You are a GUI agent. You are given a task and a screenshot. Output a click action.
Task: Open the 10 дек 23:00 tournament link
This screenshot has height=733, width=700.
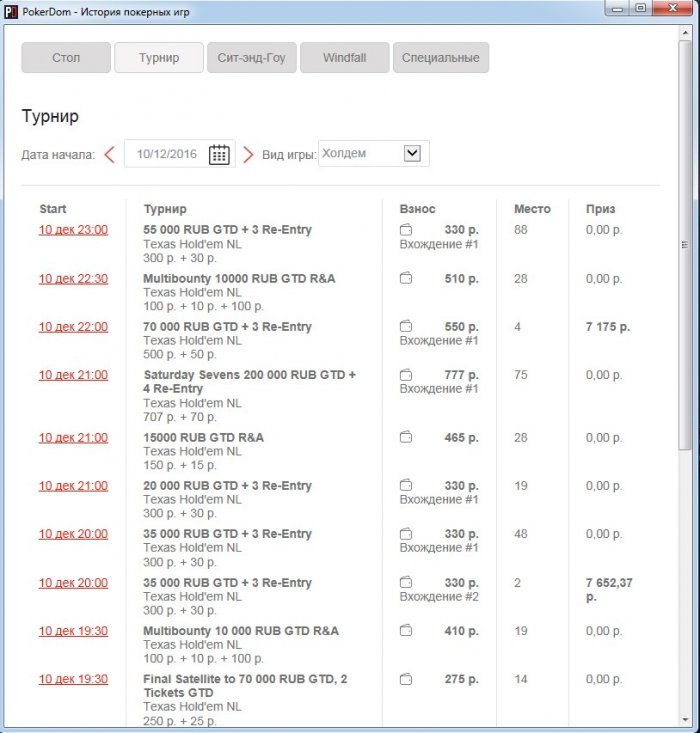[73, 230]
